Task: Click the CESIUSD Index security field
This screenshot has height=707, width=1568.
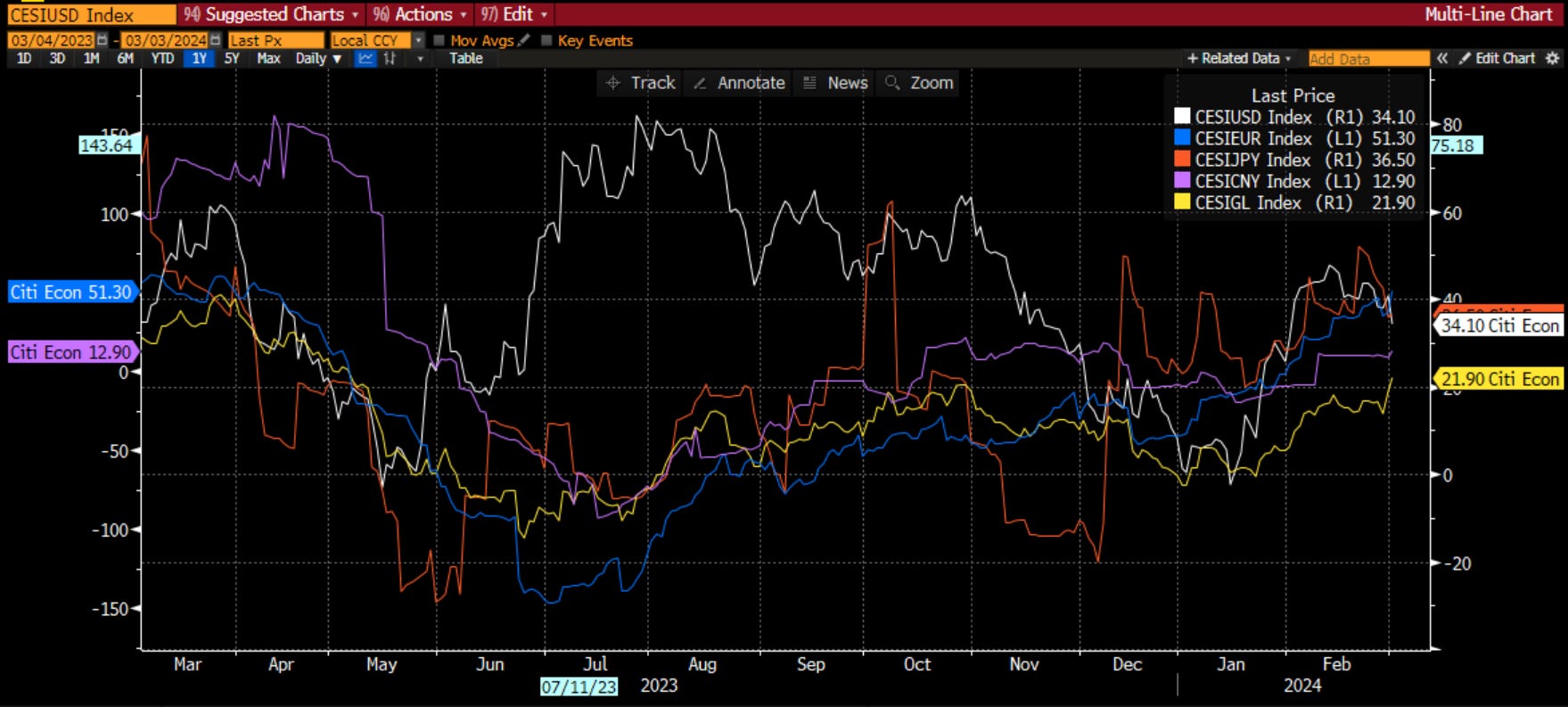Action: click(x=91, y=15)
